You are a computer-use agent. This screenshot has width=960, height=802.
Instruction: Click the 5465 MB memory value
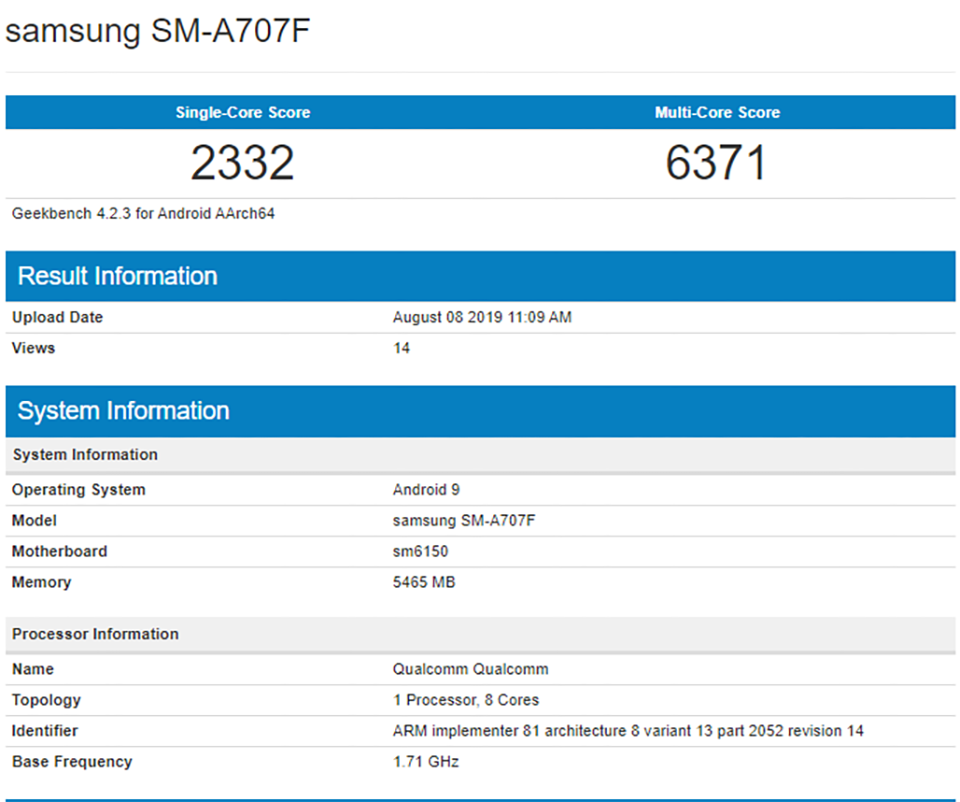point(424,582)
